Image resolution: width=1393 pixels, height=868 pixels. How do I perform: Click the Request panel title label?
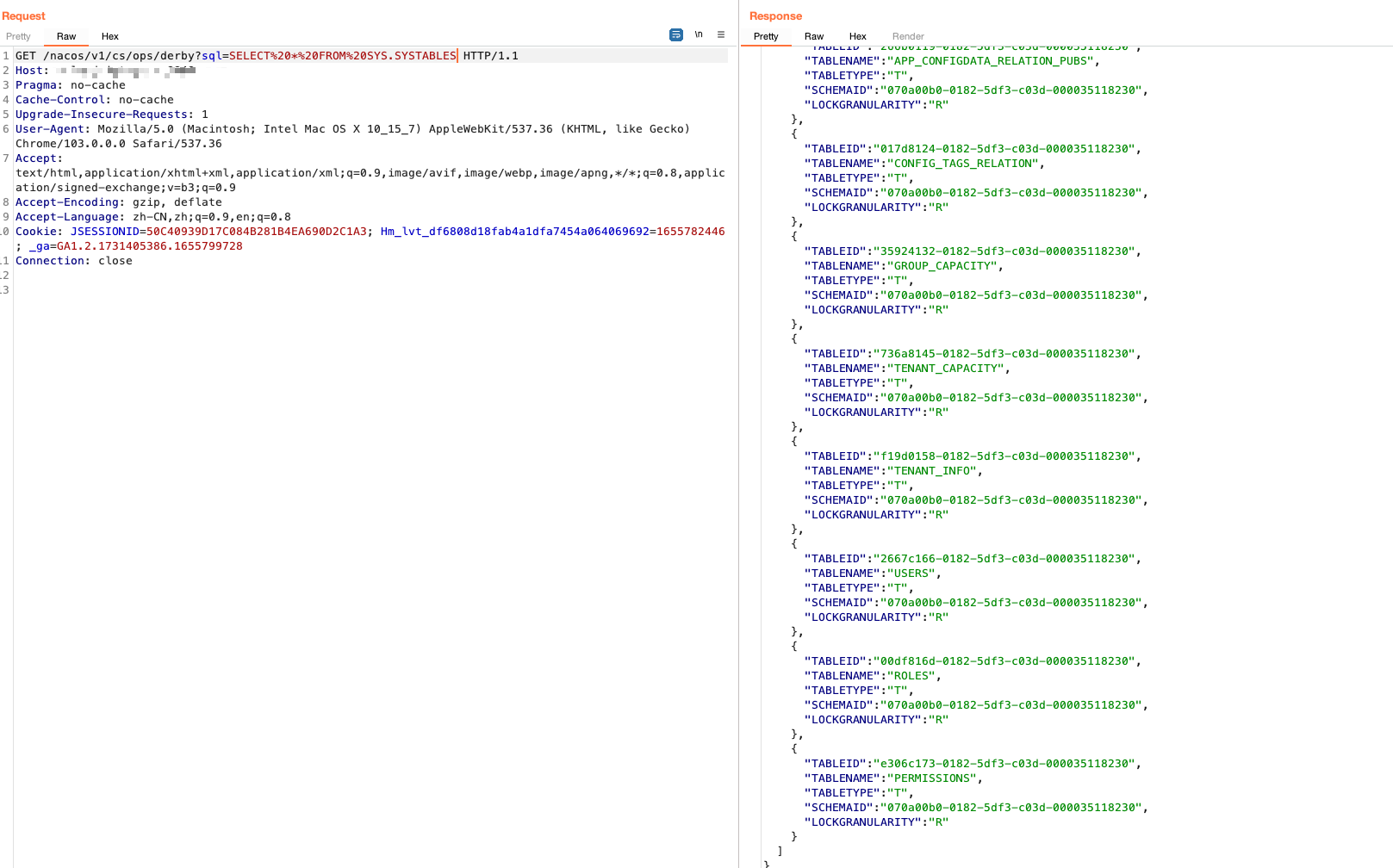(x=24, y=15)
